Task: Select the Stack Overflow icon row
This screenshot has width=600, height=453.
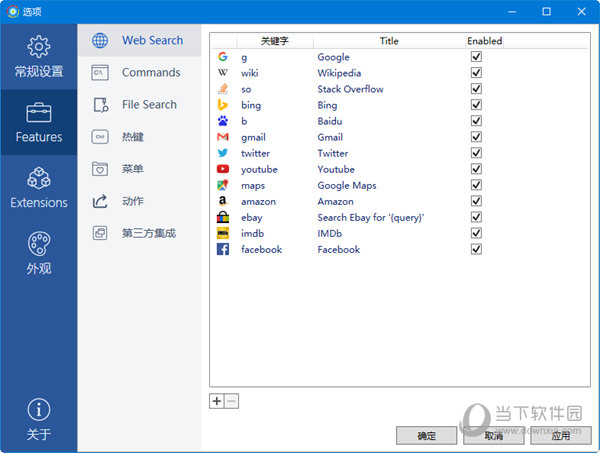Action: (x=223, y=89)
